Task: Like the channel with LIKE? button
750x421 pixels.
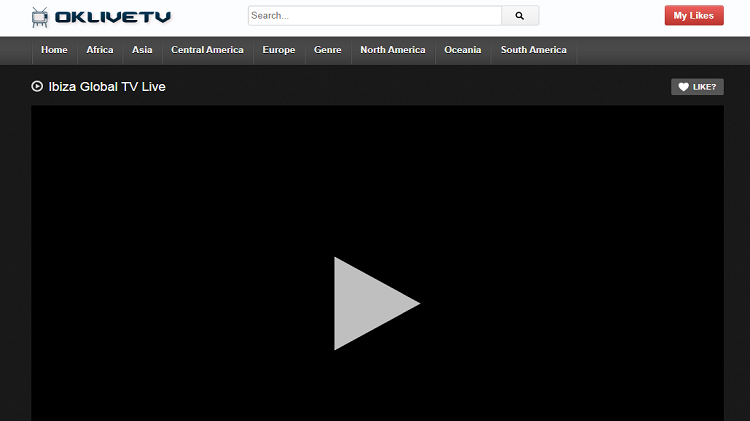Action: (x=697, y=87)
